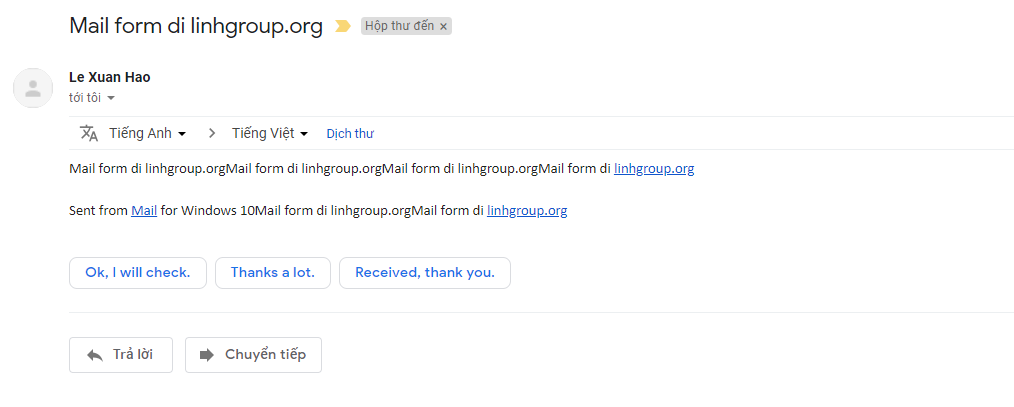Click the translate icon

(89, 133)
